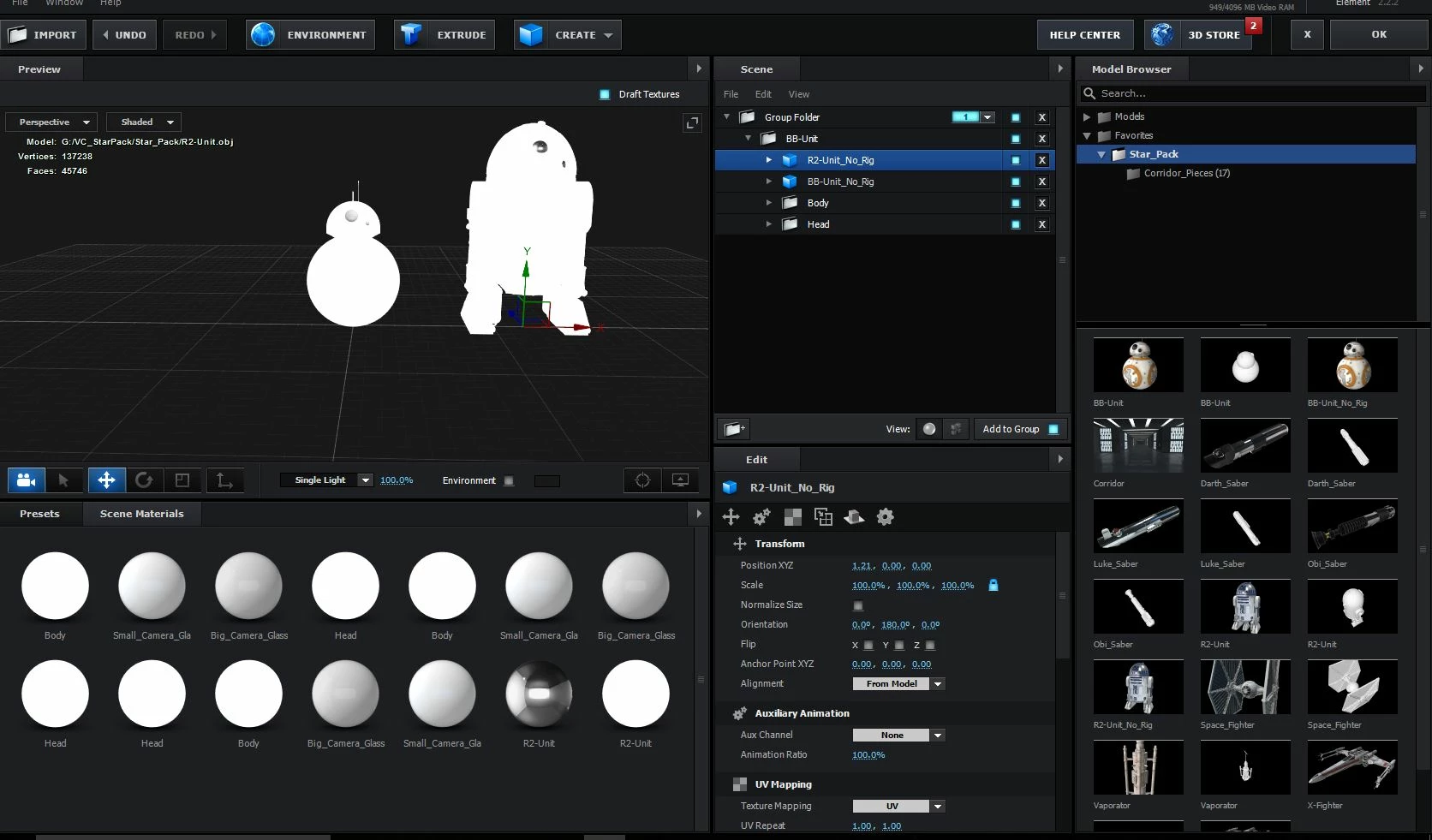Viewport: 1432px width, 840px height.
Task: Click the Environment color swatch in Preview toolbar
Action: click(x=546, y=481)
